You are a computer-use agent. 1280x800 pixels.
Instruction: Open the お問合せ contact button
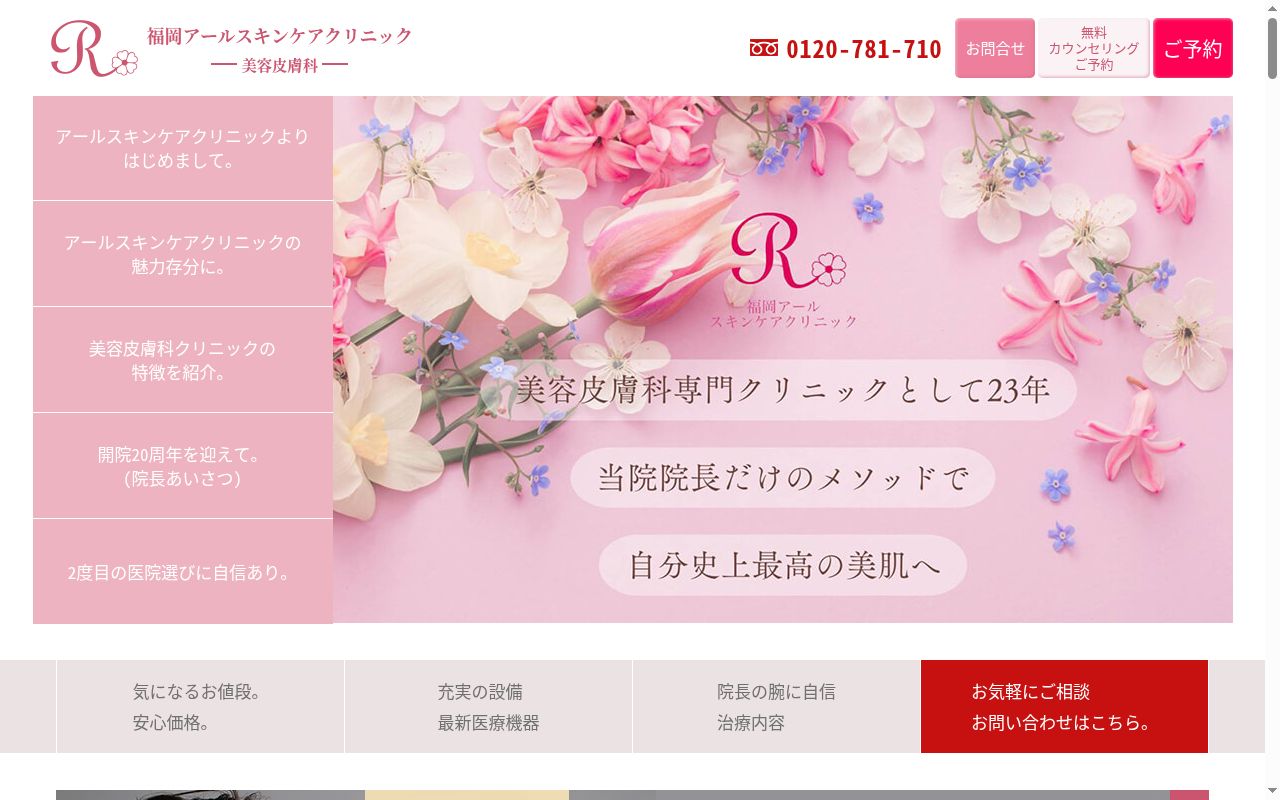pyautogui.click(x=995, y=48)
